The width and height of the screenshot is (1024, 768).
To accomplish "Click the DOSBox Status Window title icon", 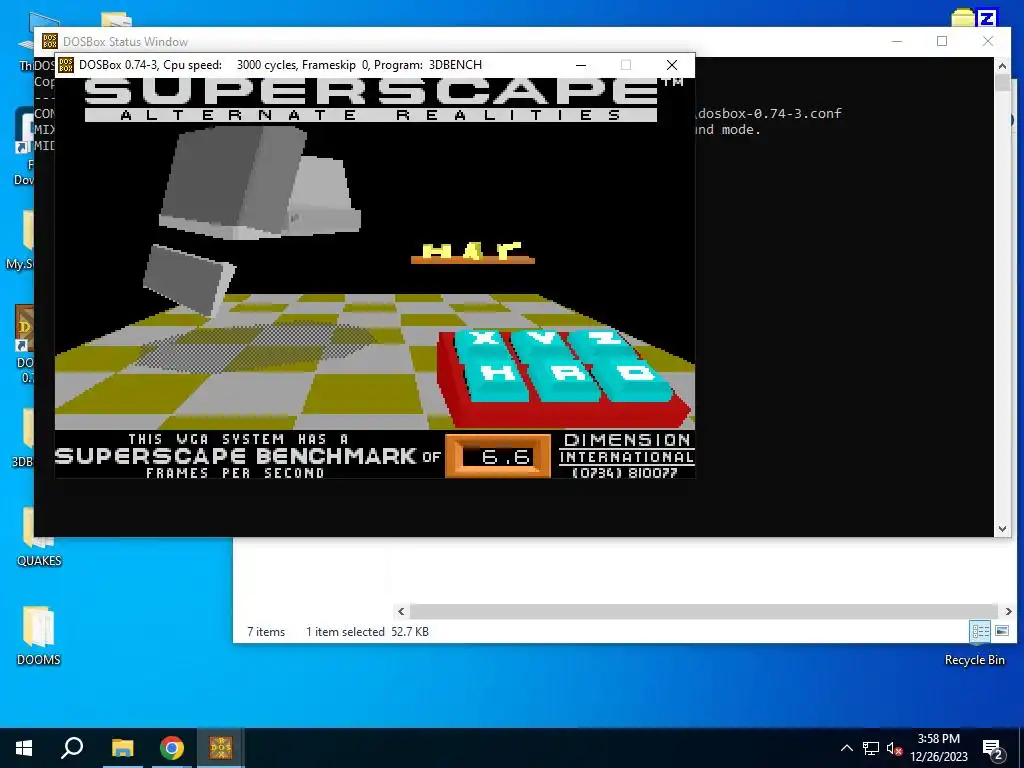I will 50,41.
